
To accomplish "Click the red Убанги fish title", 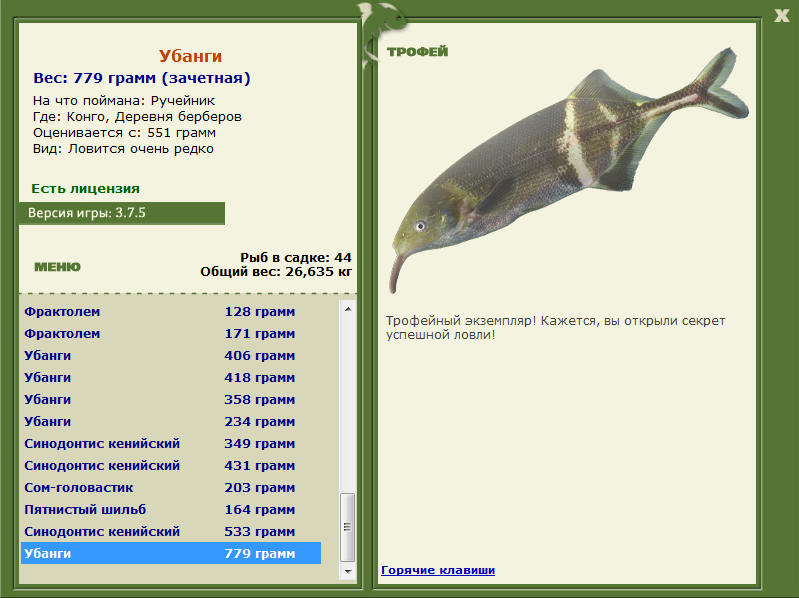I will 190,56.
